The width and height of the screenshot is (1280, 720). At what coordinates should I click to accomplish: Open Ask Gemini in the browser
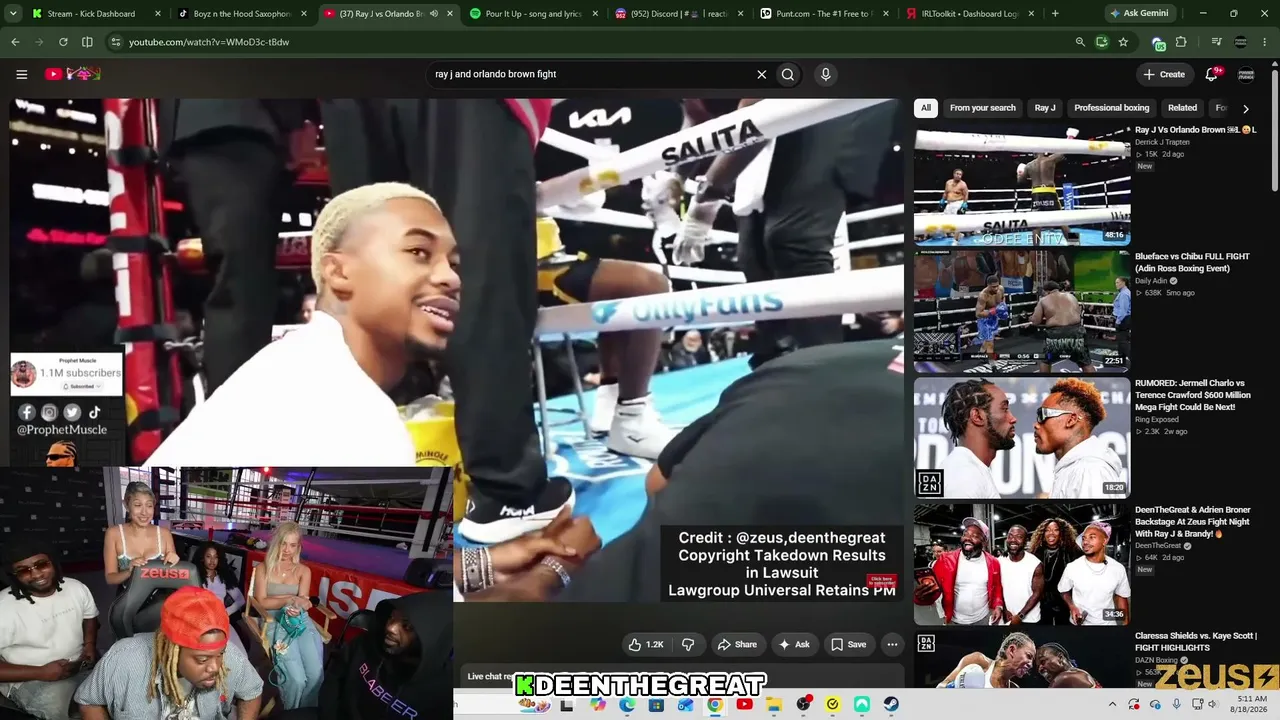[1139, 14]
